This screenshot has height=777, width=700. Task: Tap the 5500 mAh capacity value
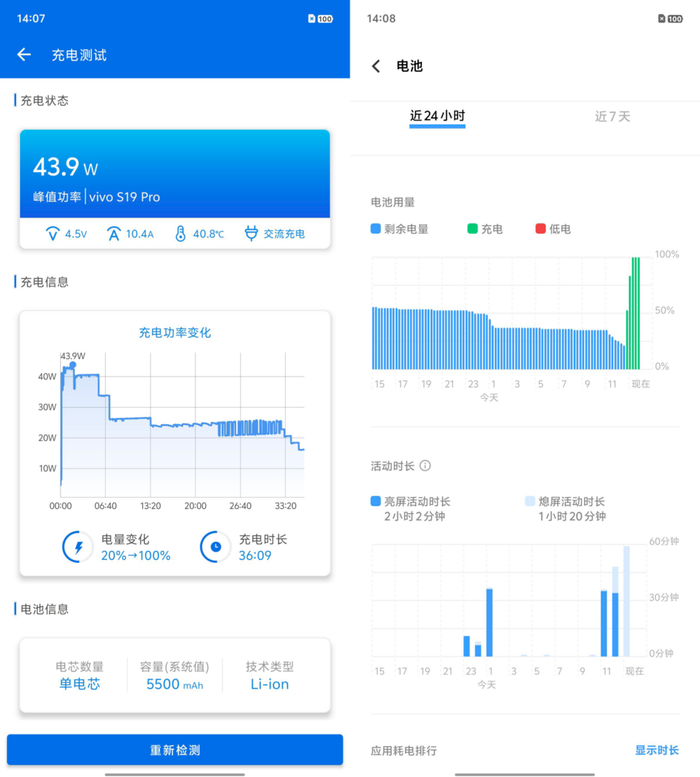[x=174, y=684]
